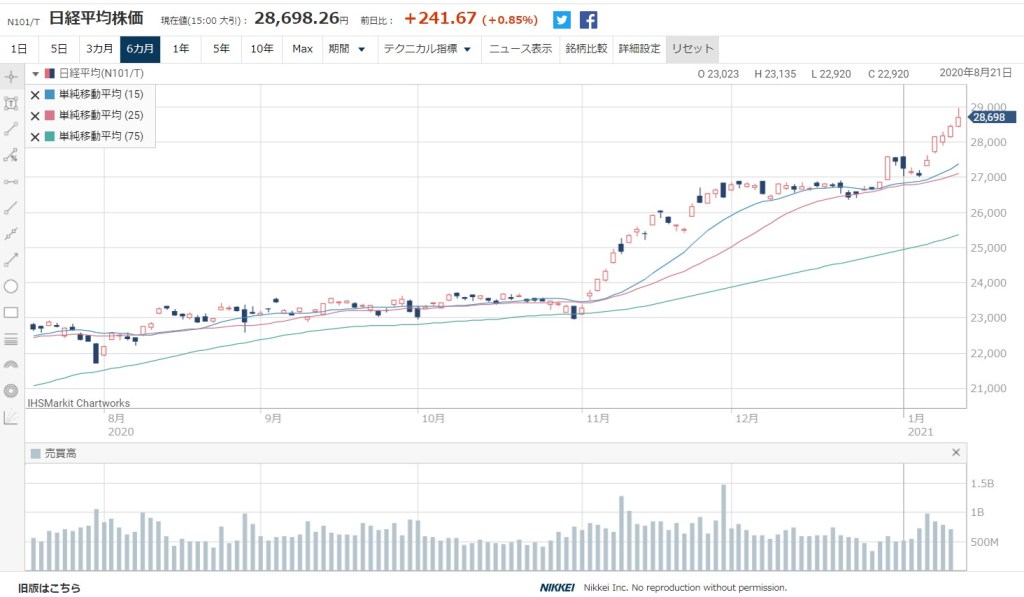The image size is (1024, 597).
Task: Switch to the 3カ月 time range
Action: [x=99, y=49]
